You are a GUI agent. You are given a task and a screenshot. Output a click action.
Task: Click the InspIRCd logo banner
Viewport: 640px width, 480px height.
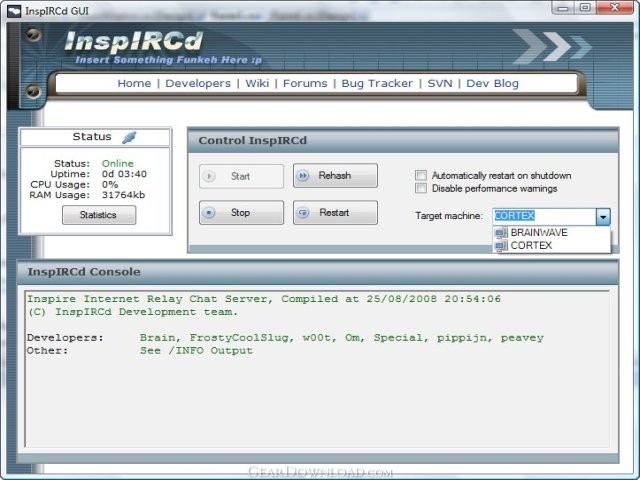point(133,42)
